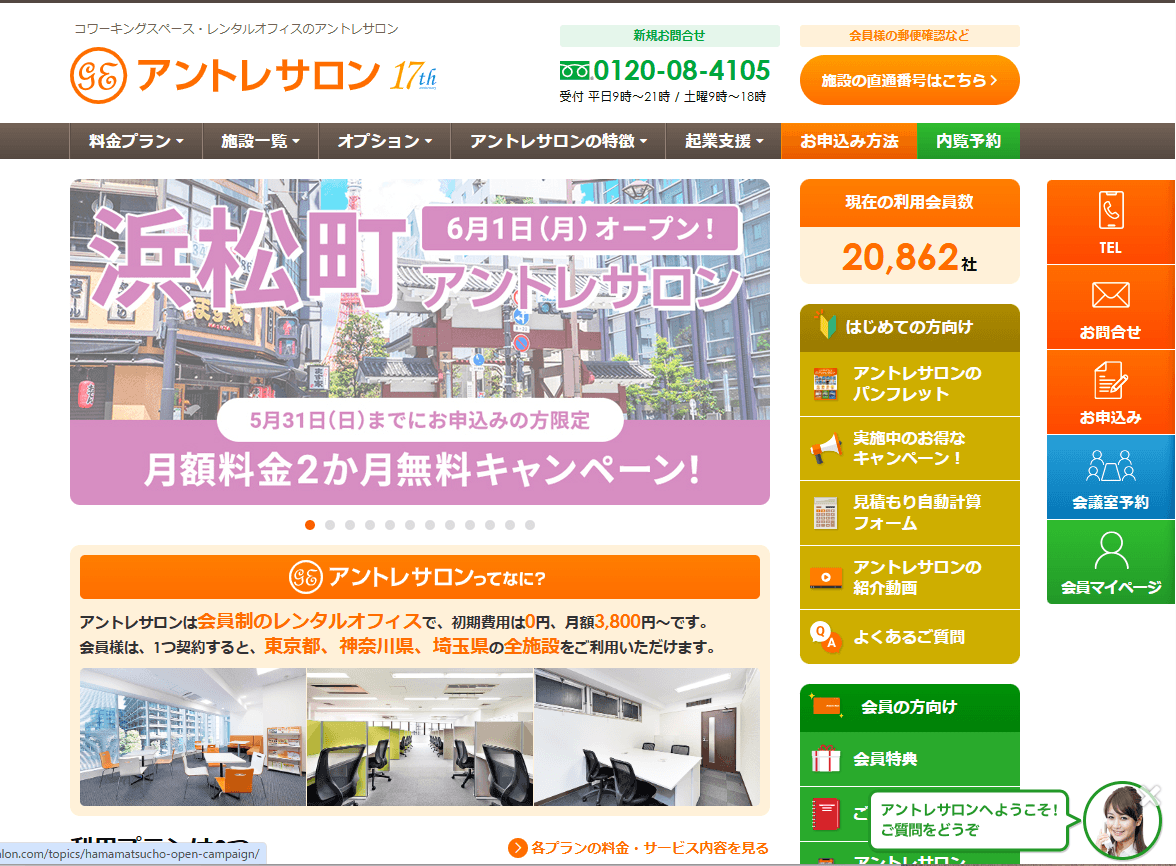Screen dimensions: 1176x866
Task: Open アントレサロンの紹介動画 link
Action: pos(910,577)
